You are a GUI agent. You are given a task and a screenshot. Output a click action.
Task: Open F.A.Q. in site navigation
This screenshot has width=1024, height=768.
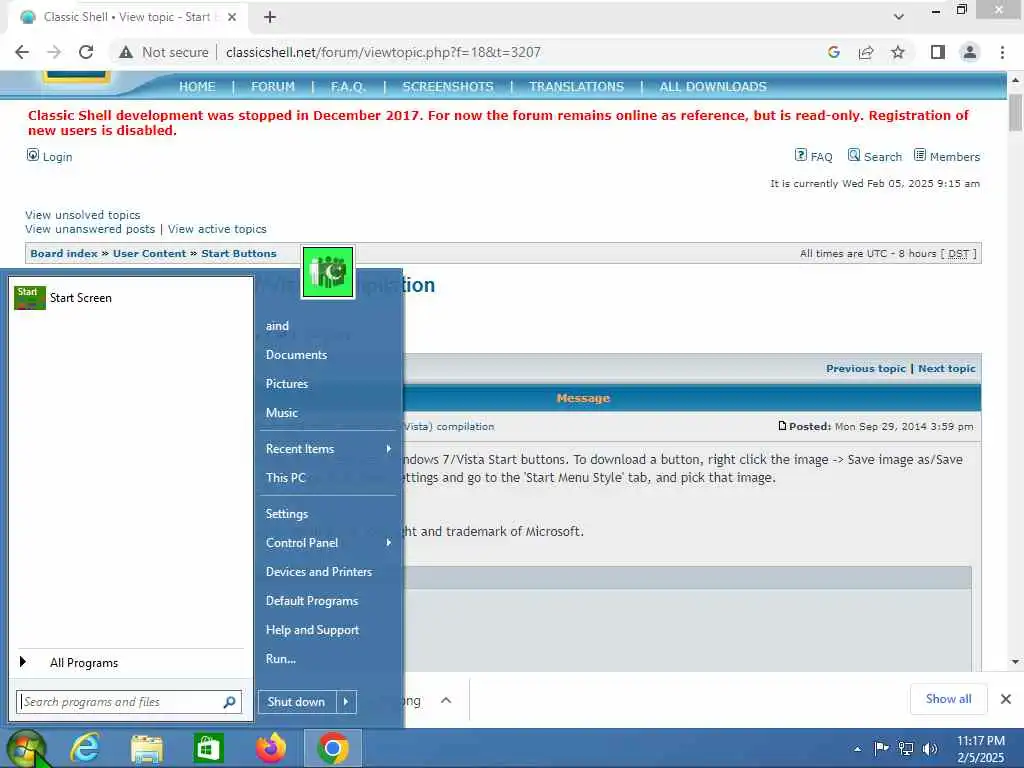pos(348,86)
